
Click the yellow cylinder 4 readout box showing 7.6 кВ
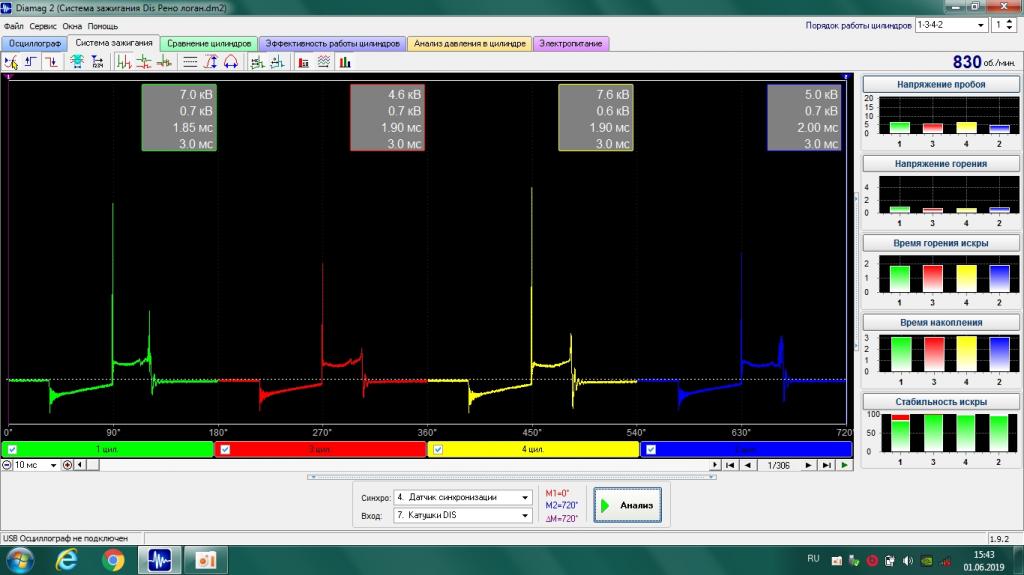pos(596,118)
